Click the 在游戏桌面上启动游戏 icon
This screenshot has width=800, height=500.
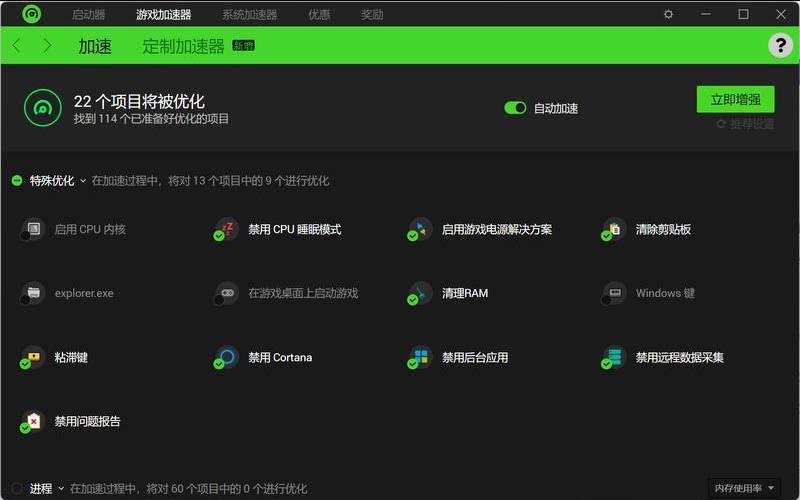[226, 293]
